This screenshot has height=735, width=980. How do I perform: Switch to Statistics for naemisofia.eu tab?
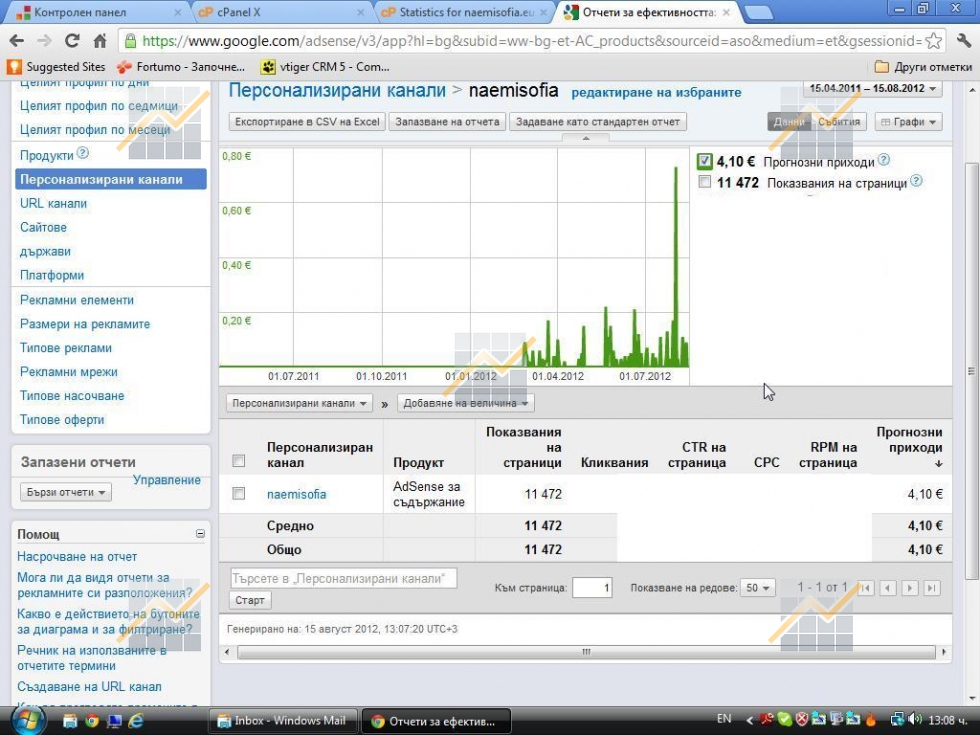[464, 12]
